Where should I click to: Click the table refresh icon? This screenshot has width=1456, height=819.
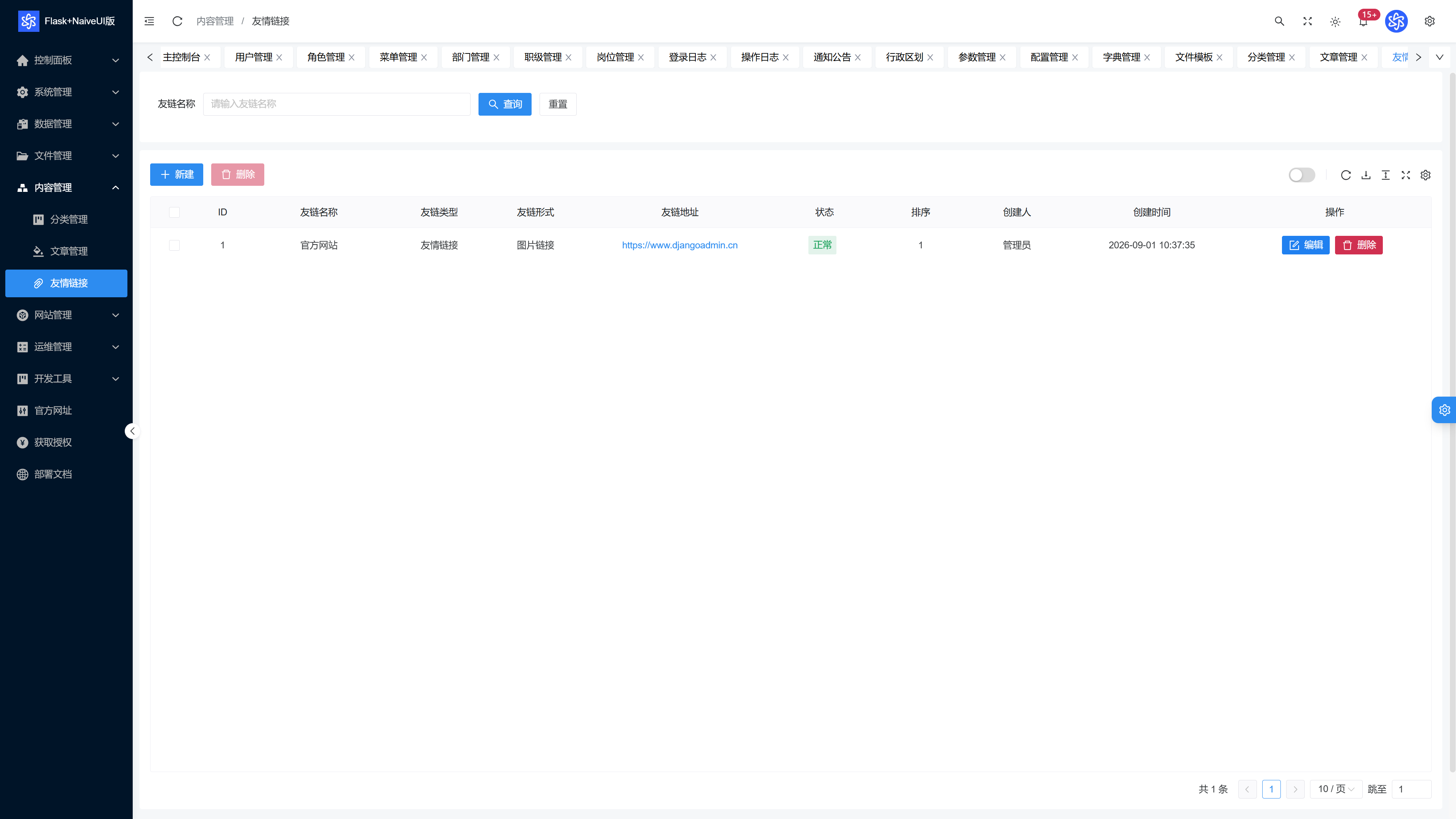pyautogui.click(x=1346, y=175)
